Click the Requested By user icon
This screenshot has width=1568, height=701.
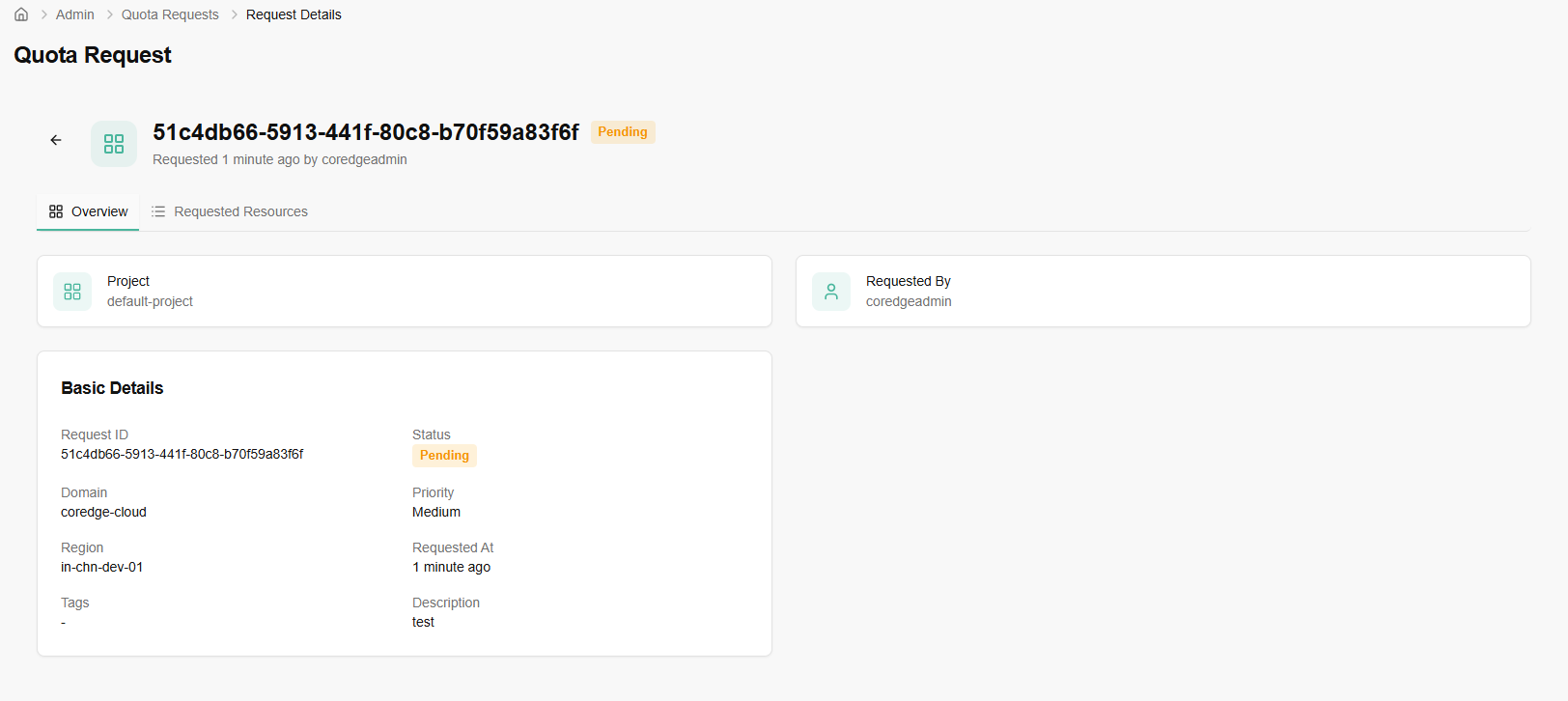[831, 292]
